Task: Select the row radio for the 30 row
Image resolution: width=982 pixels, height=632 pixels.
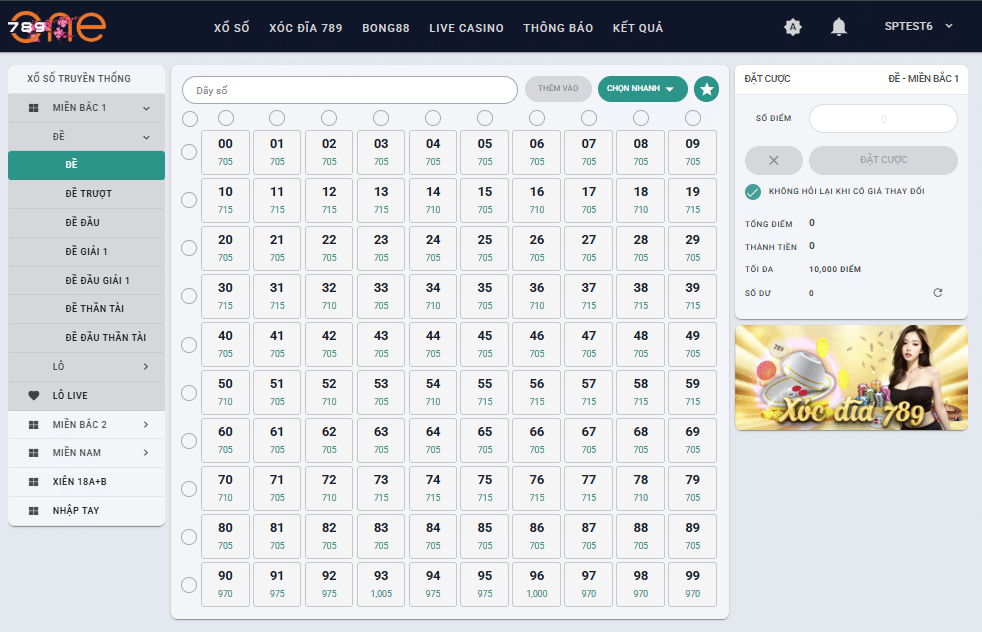Action: coord(189,296)
